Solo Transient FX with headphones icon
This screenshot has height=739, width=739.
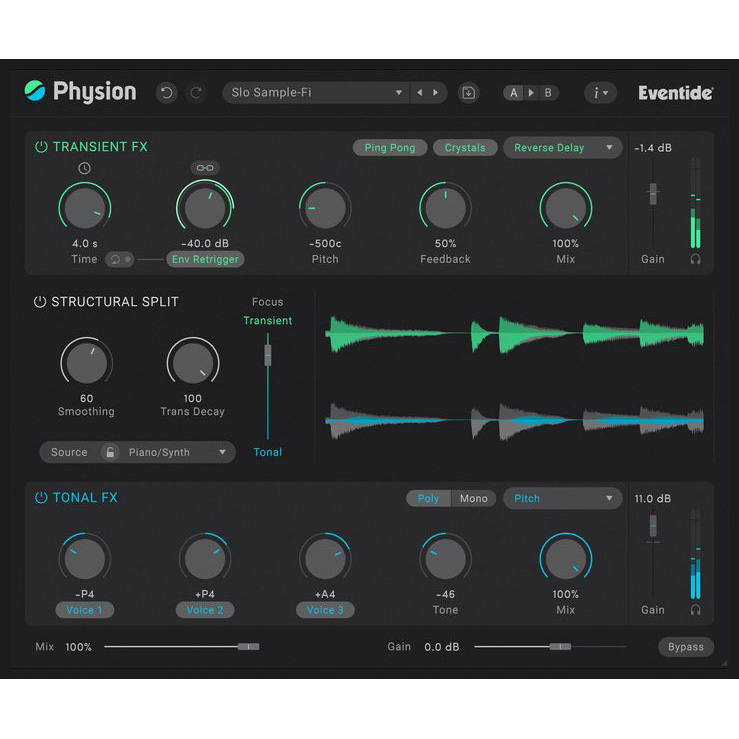point(695,259)
